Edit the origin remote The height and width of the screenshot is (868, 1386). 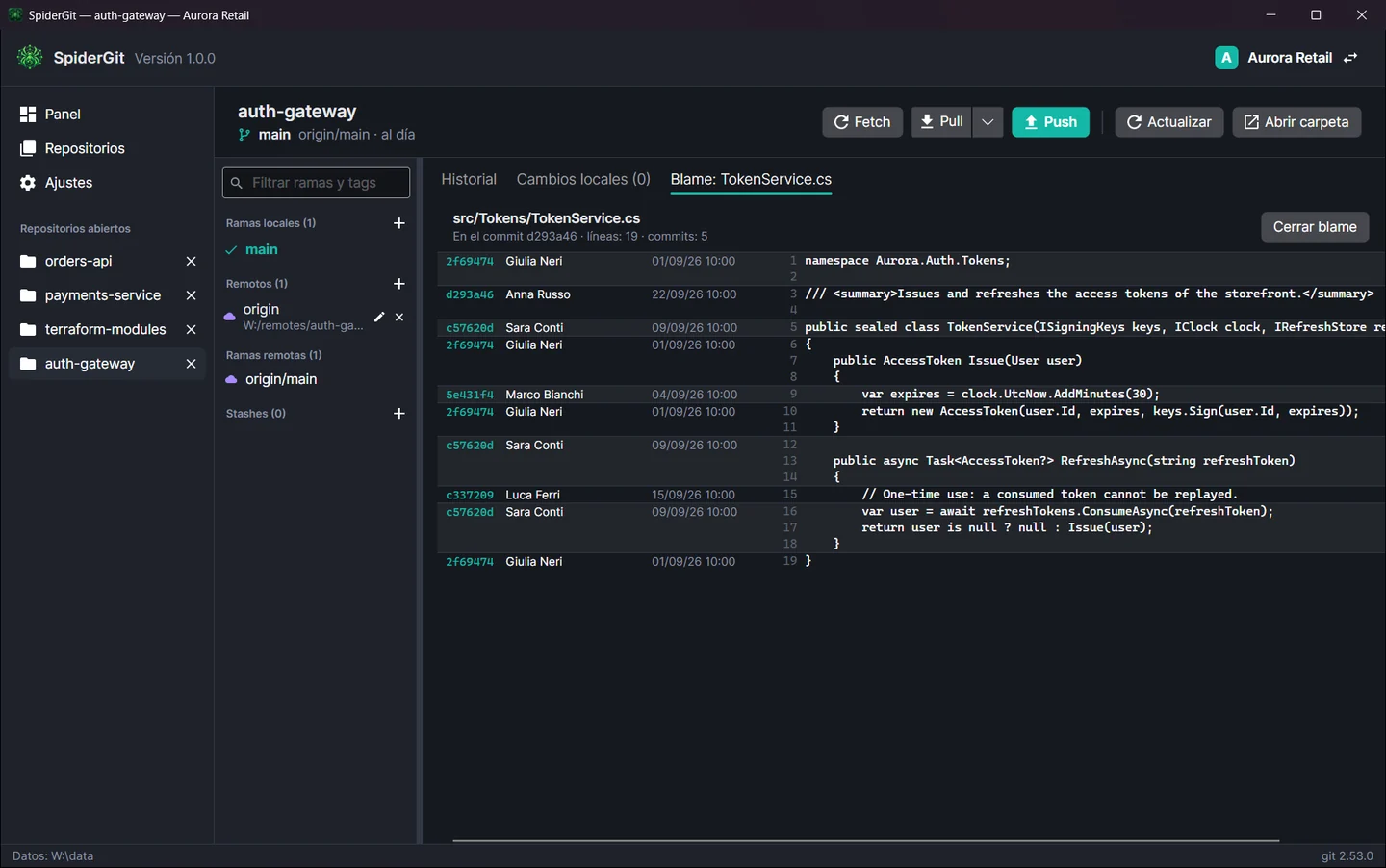pos(379,317)
